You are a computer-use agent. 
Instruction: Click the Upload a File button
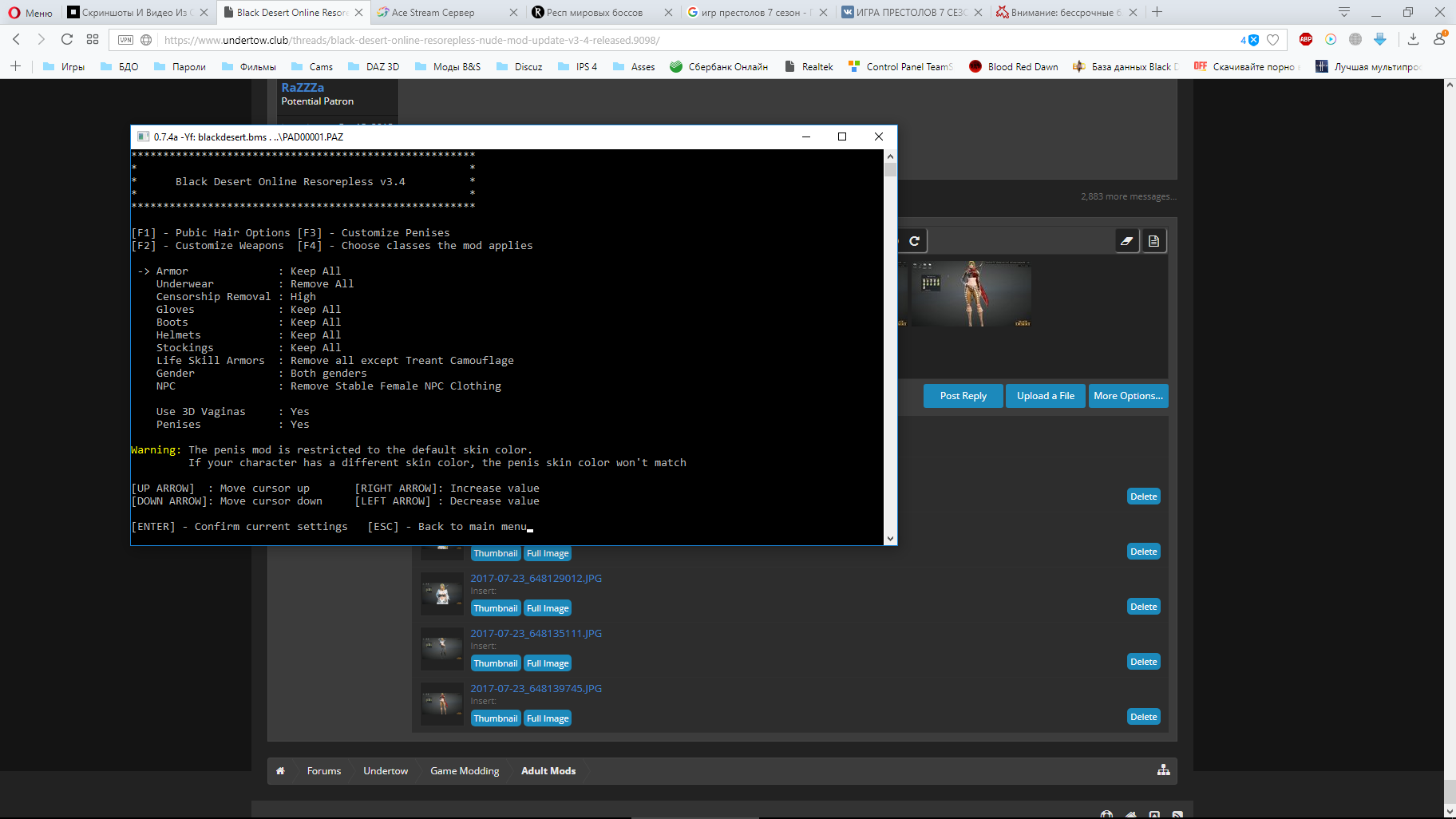(1045, 396)
